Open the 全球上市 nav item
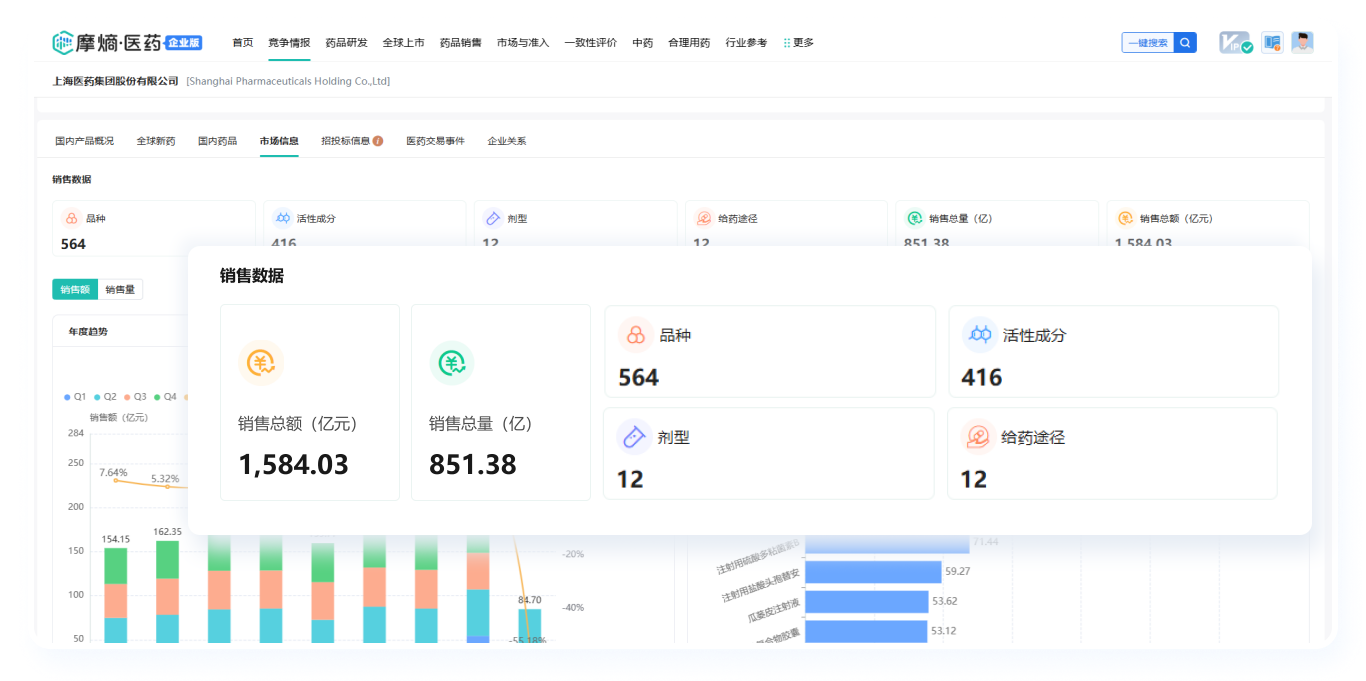Screen dimensions: 1366x681 (x=403, y=43)
